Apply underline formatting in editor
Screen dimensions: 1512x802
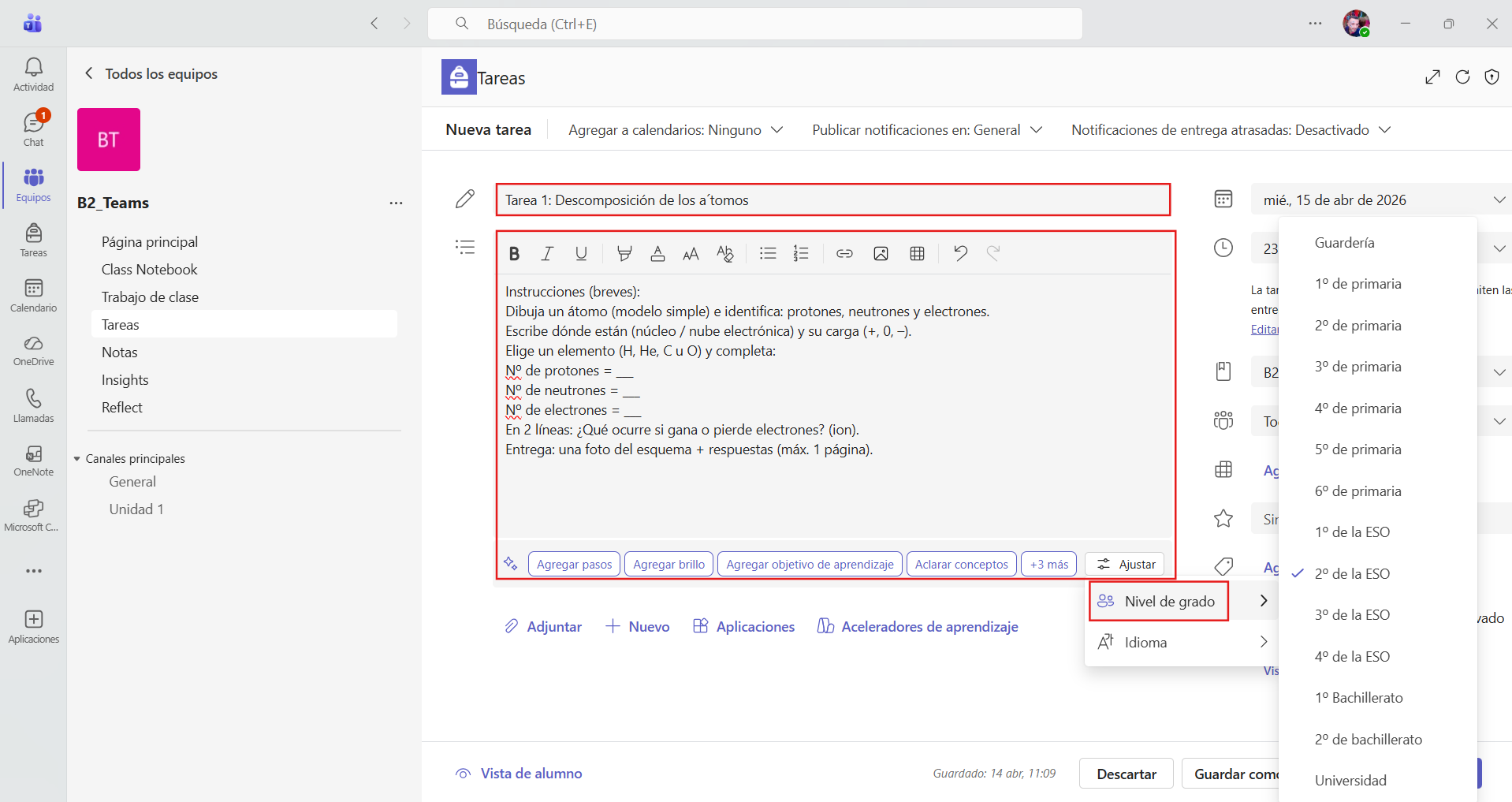click(x=581, y=253)
